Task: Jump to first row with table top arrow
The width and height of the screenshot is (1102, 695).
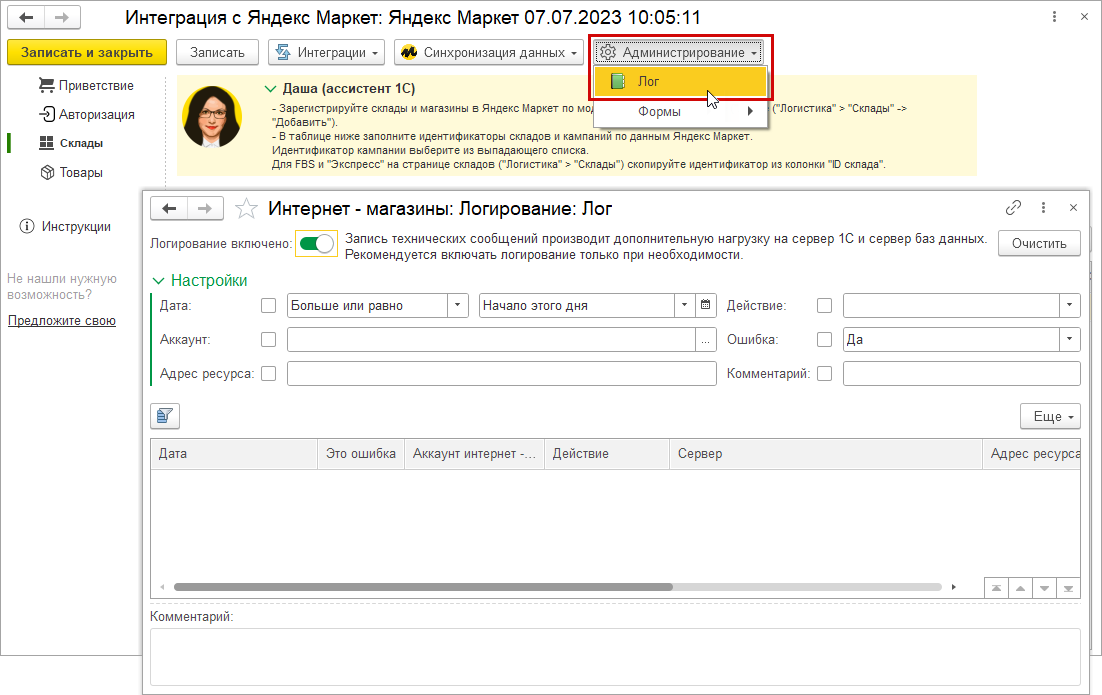Action: (996, 588)
